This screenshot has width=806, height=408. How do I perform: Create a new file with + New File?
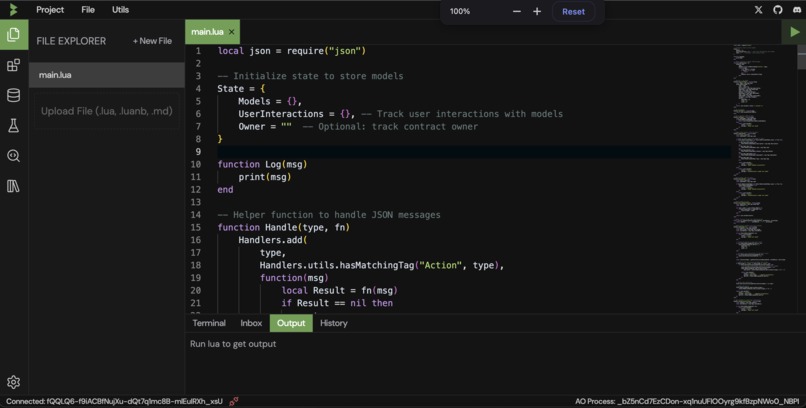152,41
